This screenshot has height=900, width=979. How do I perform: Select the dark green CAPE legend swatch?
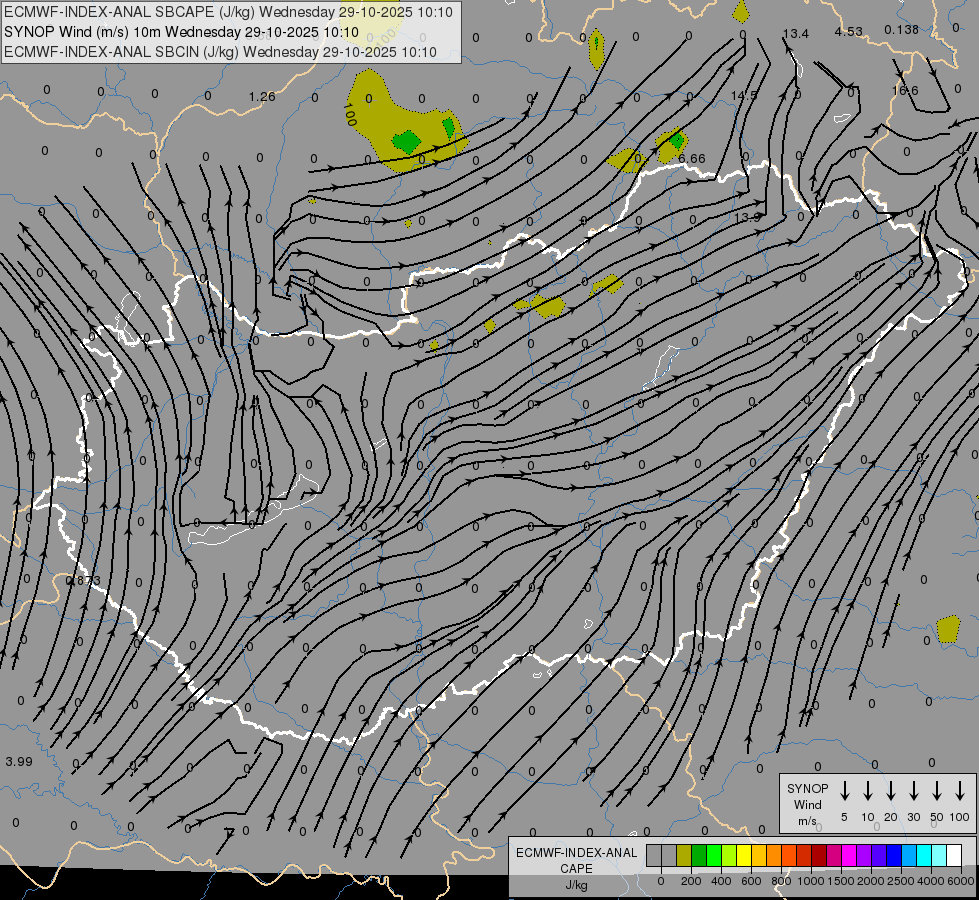[x=699, y=856]
